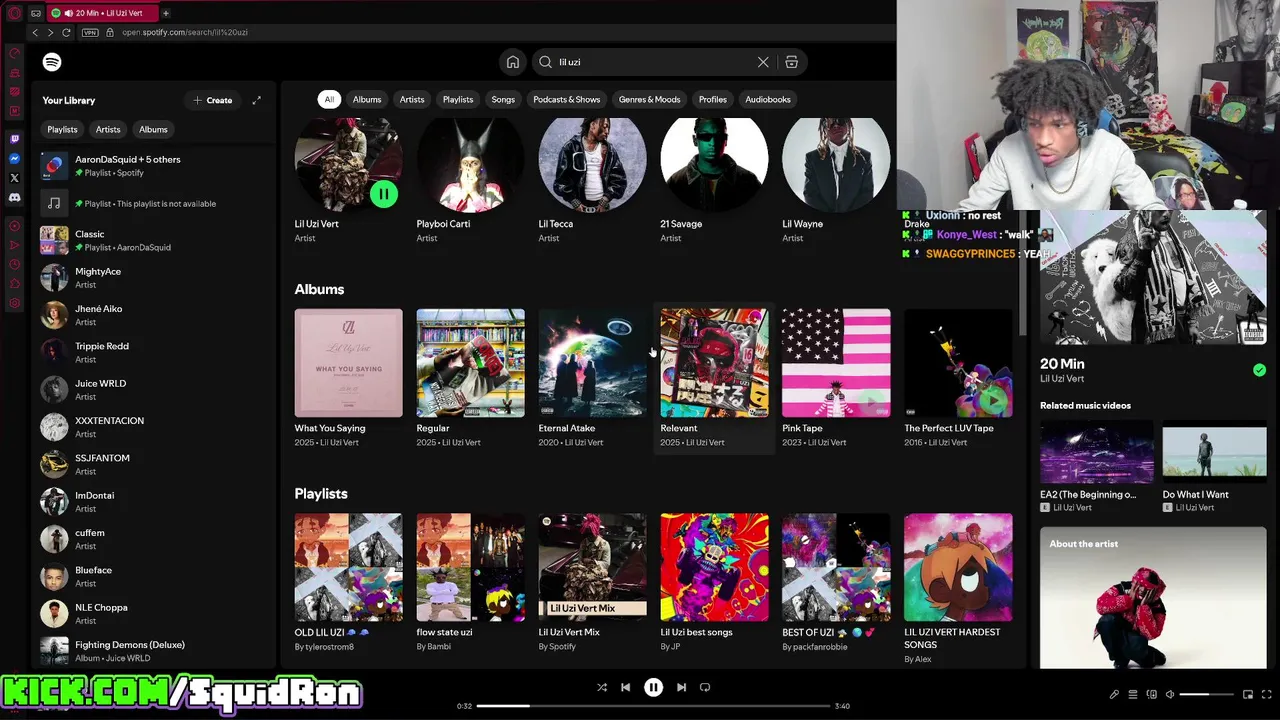Open the lyrics microphone icon

coord(1114,694)
